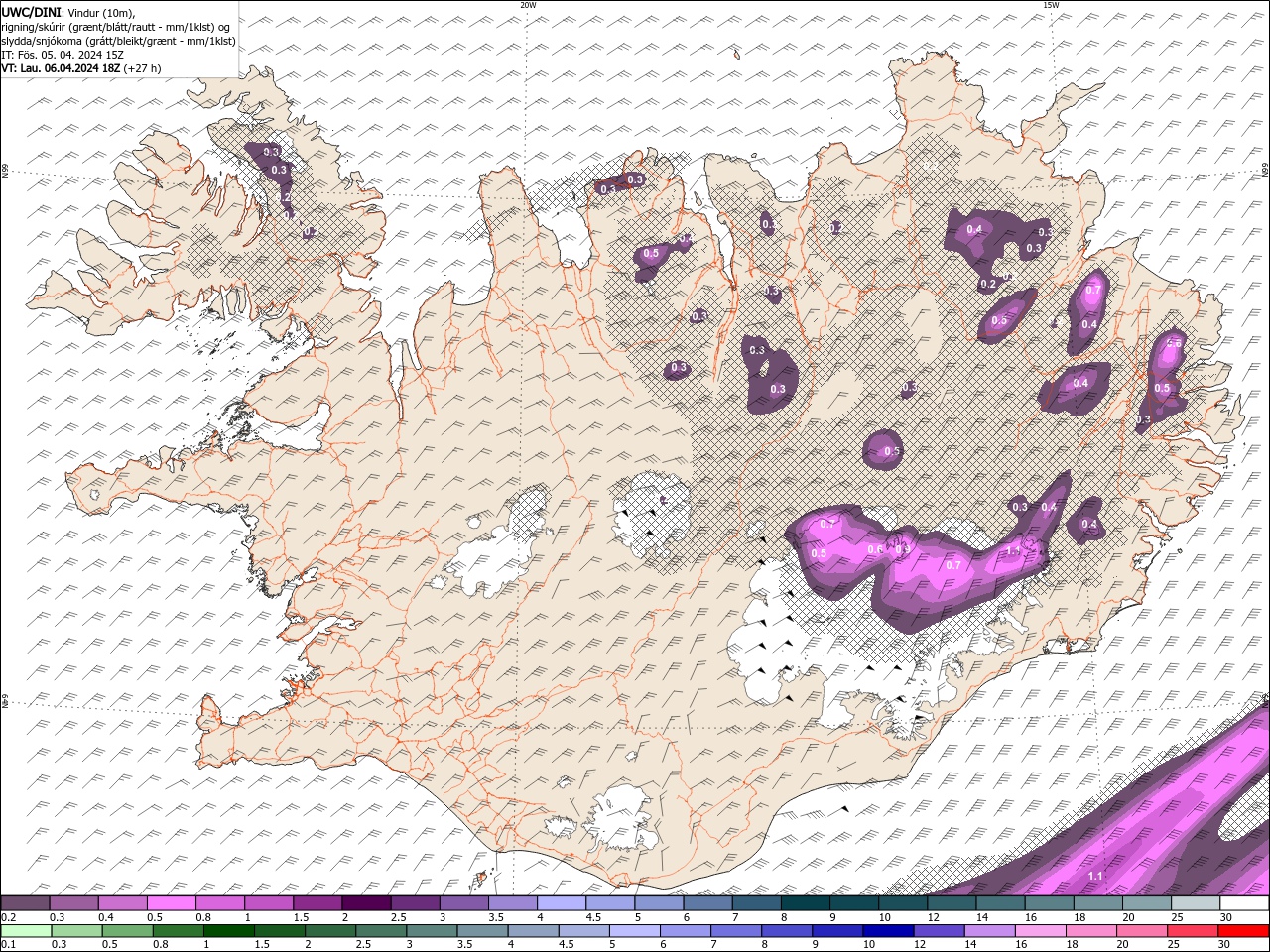
Task: Click the '20W' longitude label
Action: [x=528, y=5]
